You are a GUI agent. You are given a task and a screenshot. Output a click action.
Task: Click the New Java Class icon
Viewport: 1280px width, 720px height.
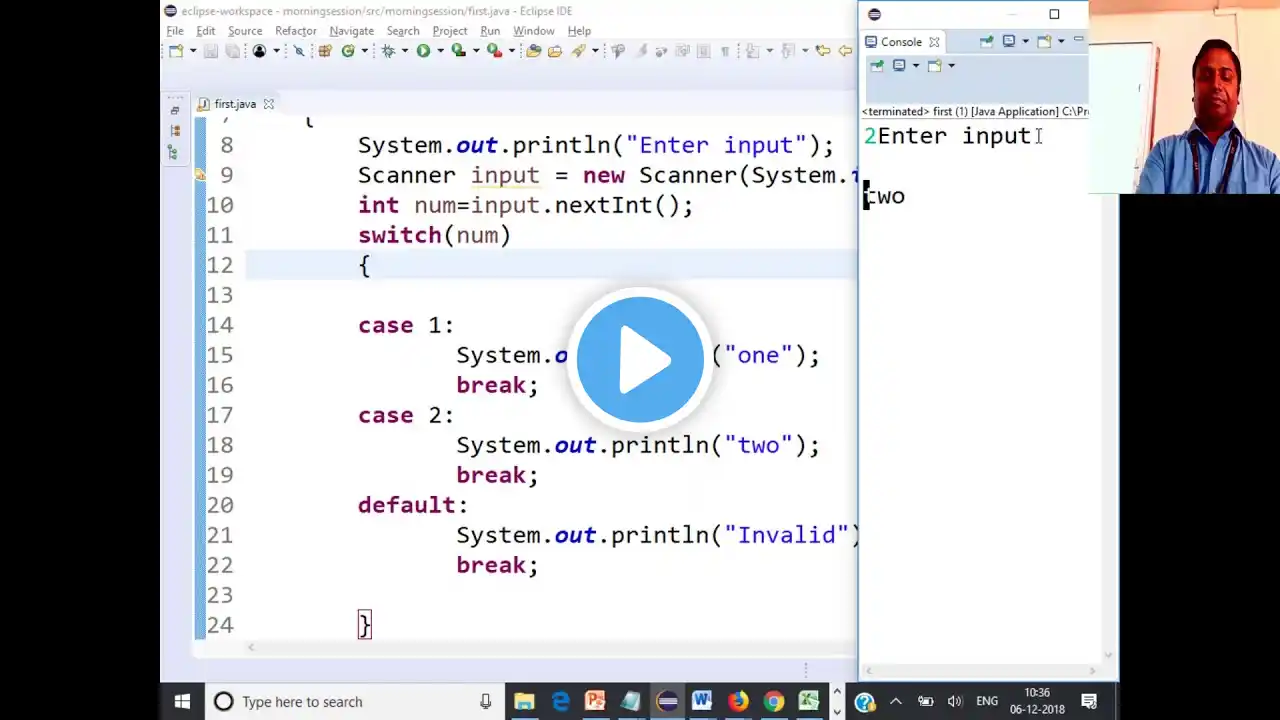[x=348, y=51]
